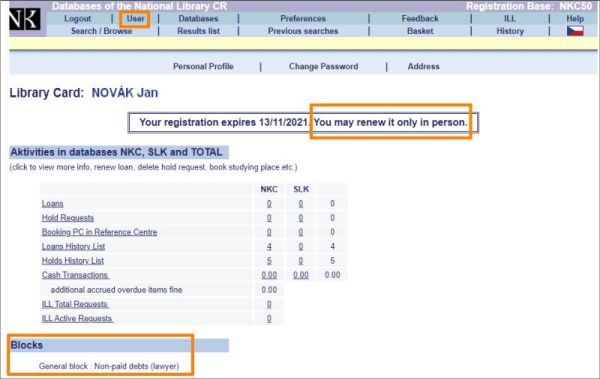Go to Preferences

[303, 18]
